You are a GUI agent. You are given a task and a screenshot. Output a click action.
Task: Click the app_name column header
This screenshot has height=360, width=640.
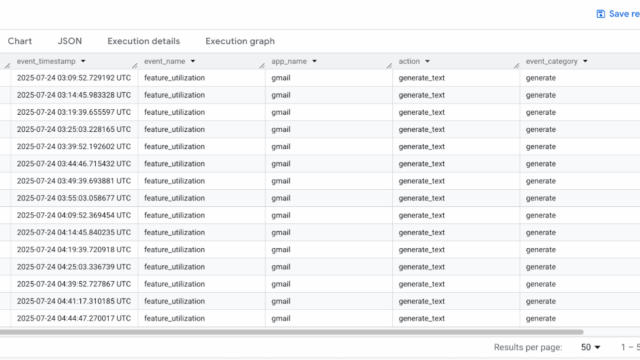[x=289, y=61]
